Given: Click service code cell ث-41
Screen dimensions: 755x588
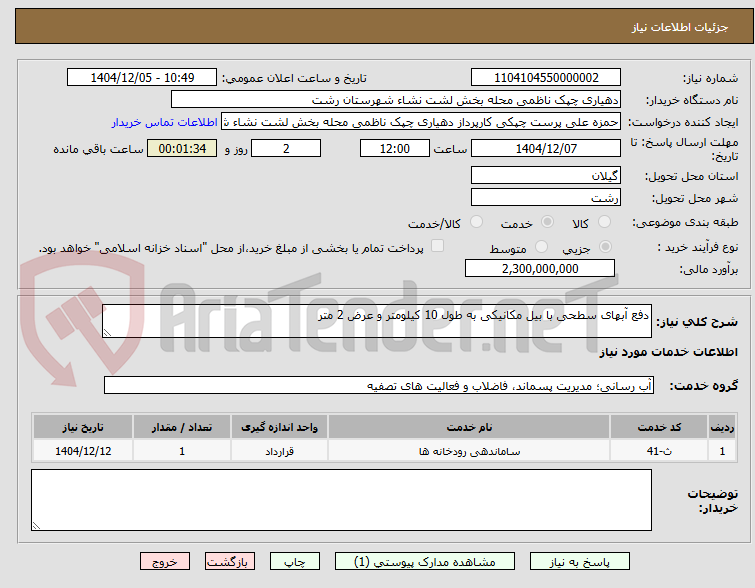Looking at the screenshot, I should click(659, 451).
